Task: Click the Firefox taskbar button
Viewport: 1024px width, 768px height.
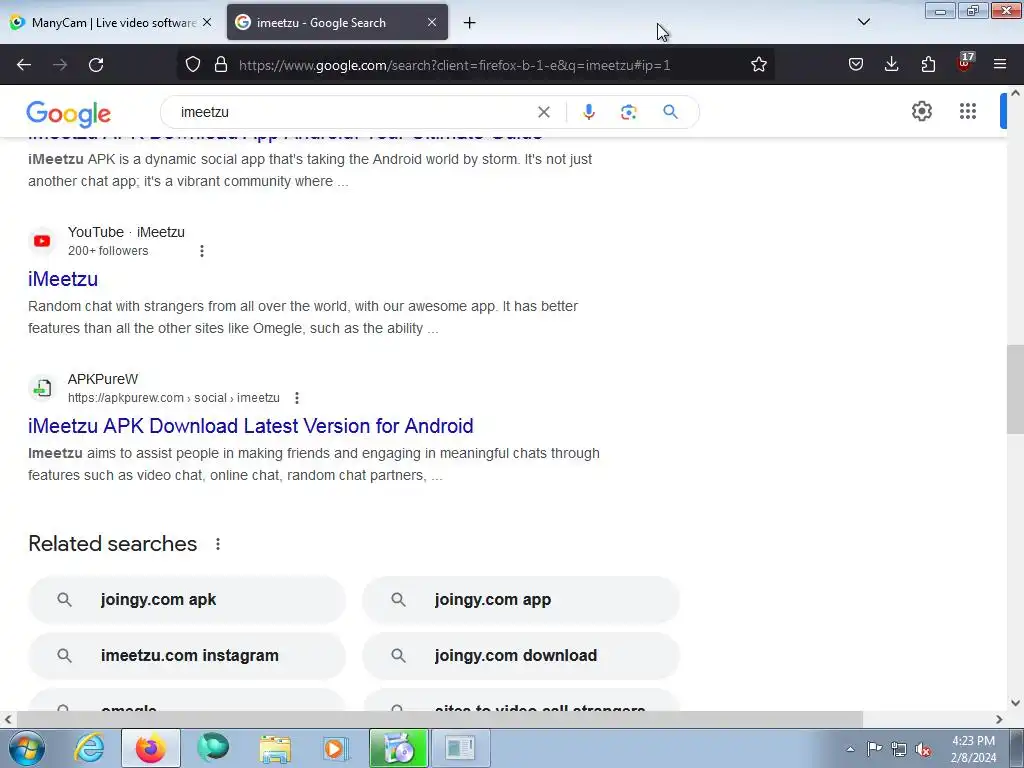Action: tap(151, 748)
